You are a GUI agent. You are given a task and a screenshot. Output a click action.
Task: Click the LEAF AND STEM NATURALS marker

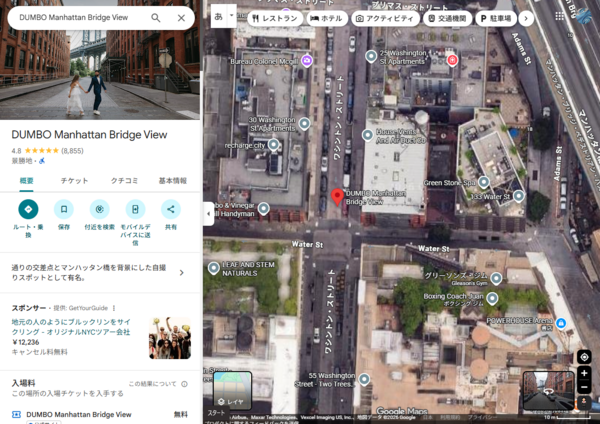[214, 268]
